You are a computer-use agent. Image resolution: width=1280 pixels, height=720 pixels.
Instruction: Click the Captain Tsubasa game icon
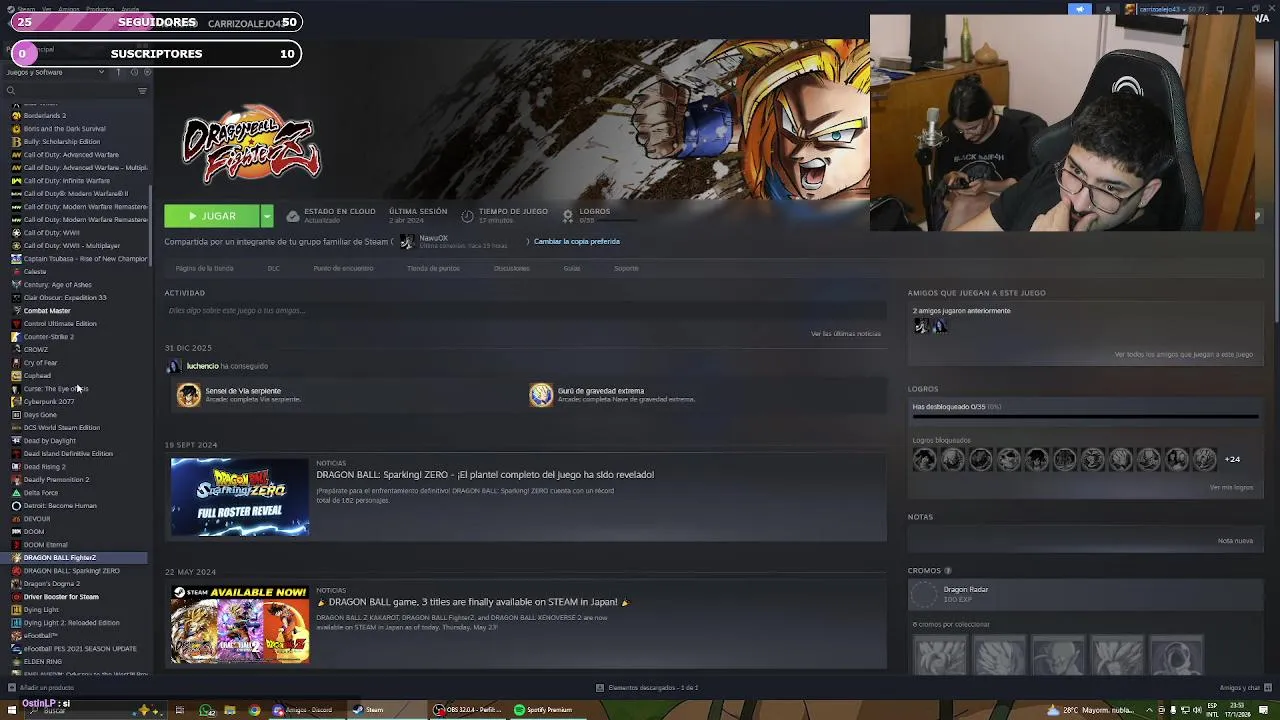click(16, 259)
